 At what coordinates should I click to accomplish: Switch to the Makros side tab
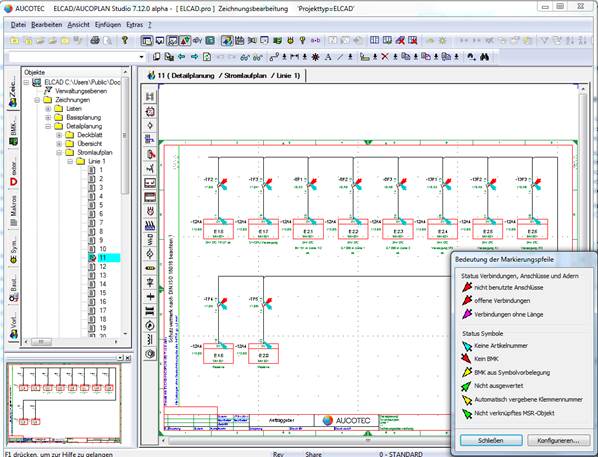pyautogui.click(x=13, y=211)
